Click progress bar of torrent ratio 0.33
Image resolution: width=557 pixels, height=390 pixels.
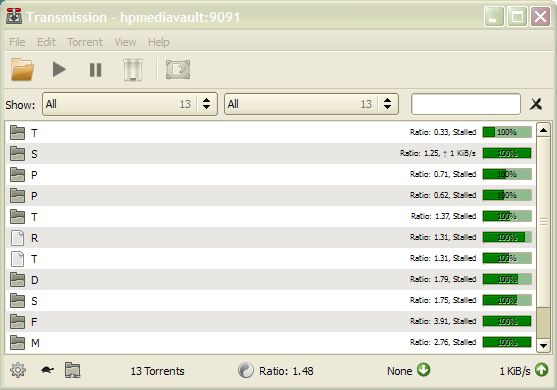click(x=507, y=132)
